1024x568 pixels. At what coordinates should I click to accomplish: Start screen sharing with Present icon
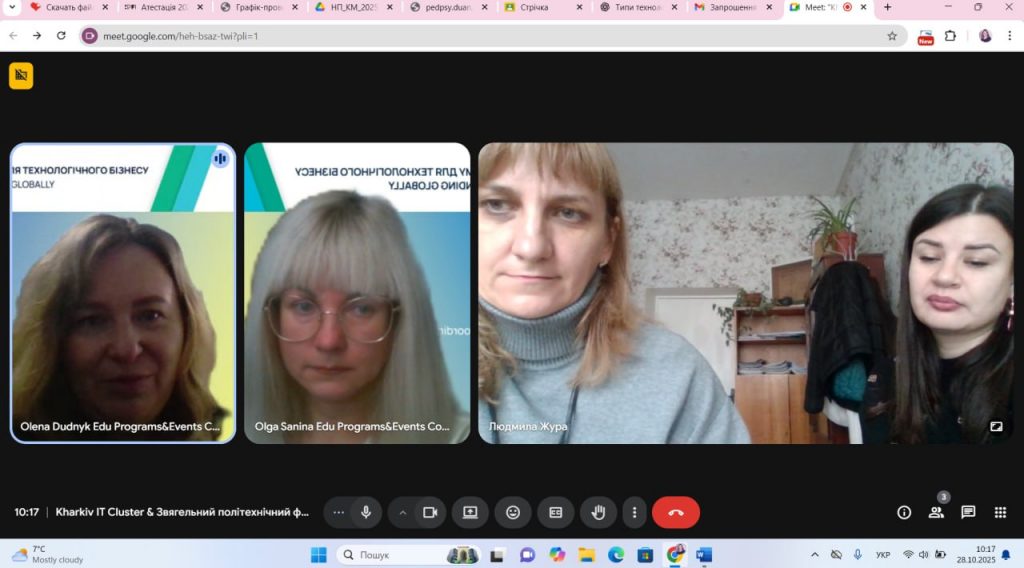[x=470, y=512]
